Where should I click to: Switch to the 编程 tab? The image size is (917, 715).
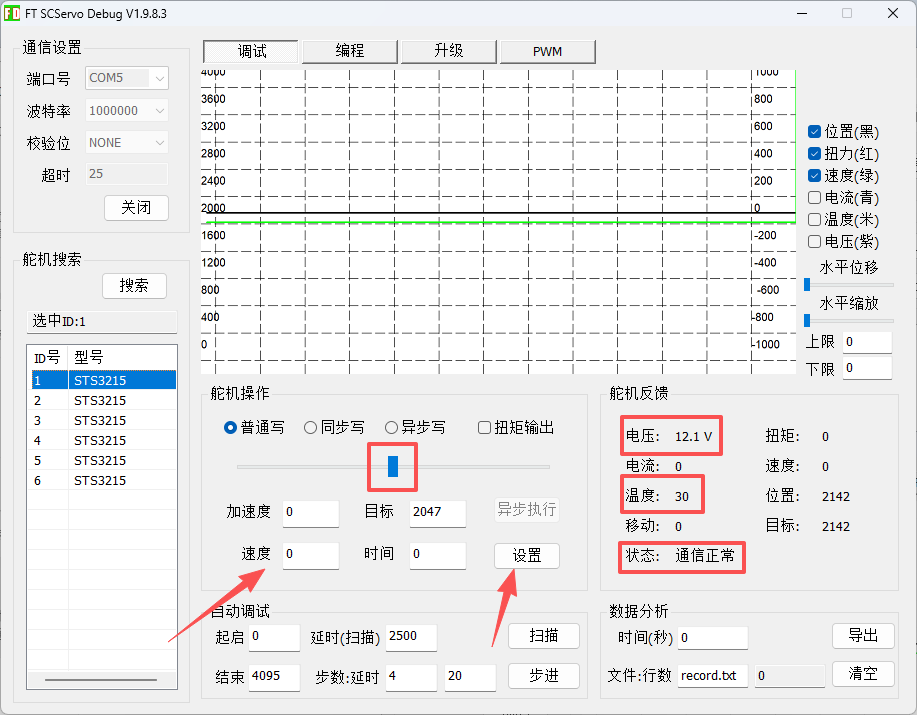[x=350, y=51]
